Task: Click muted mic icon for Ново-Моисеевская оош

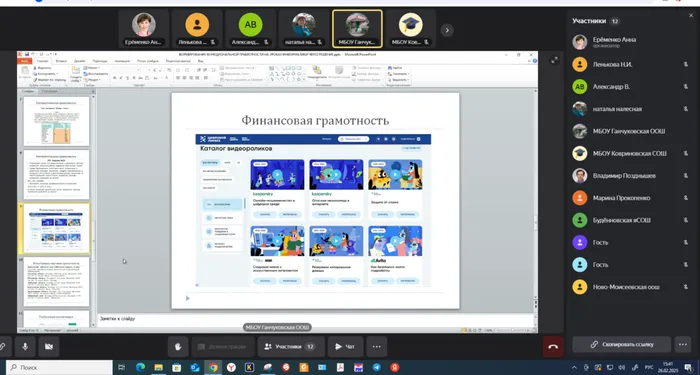Action: 686,287
